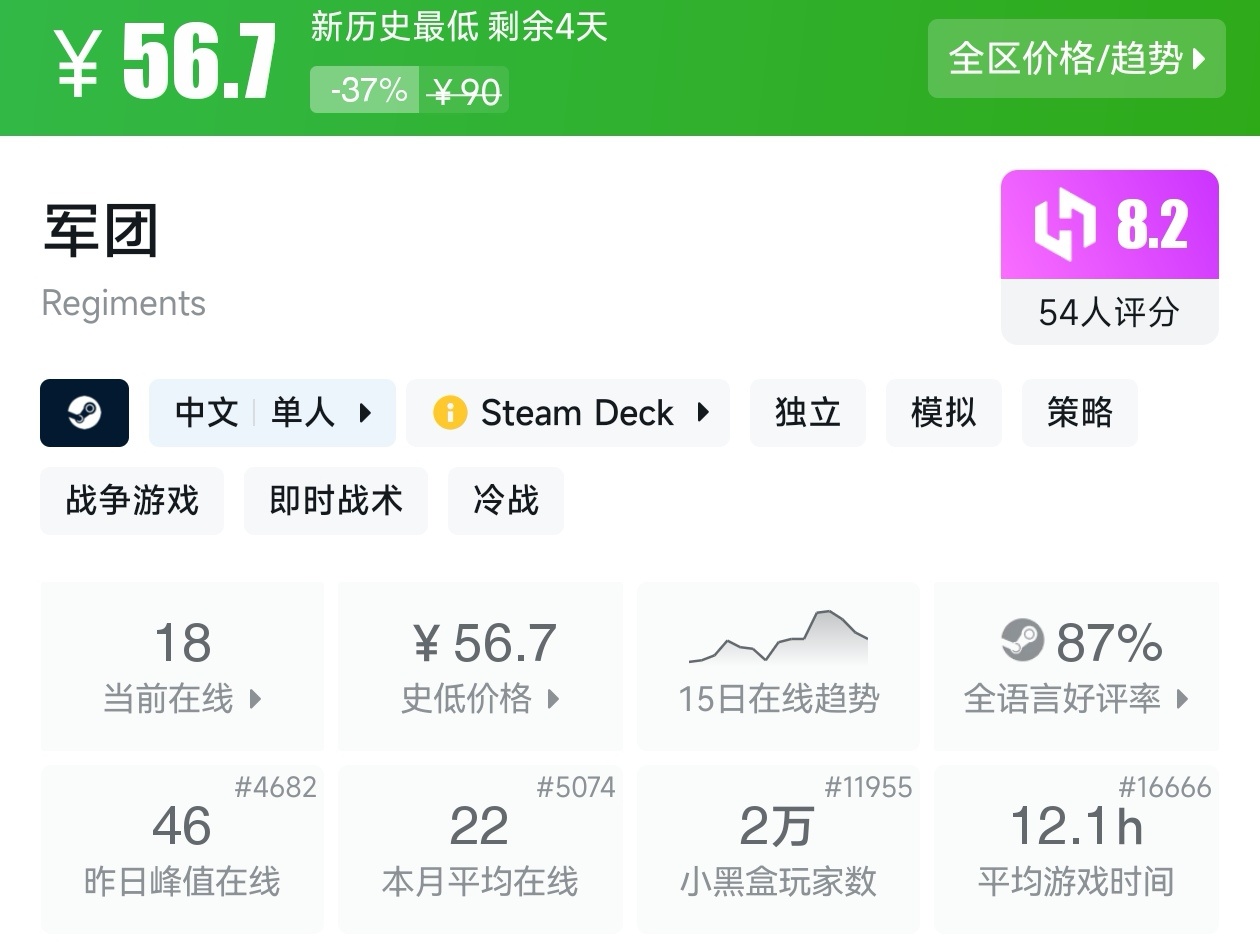Select the 策略 strategy tag
The width and height of the screenshot is (1260, 942).
[x=1079, y=413]
